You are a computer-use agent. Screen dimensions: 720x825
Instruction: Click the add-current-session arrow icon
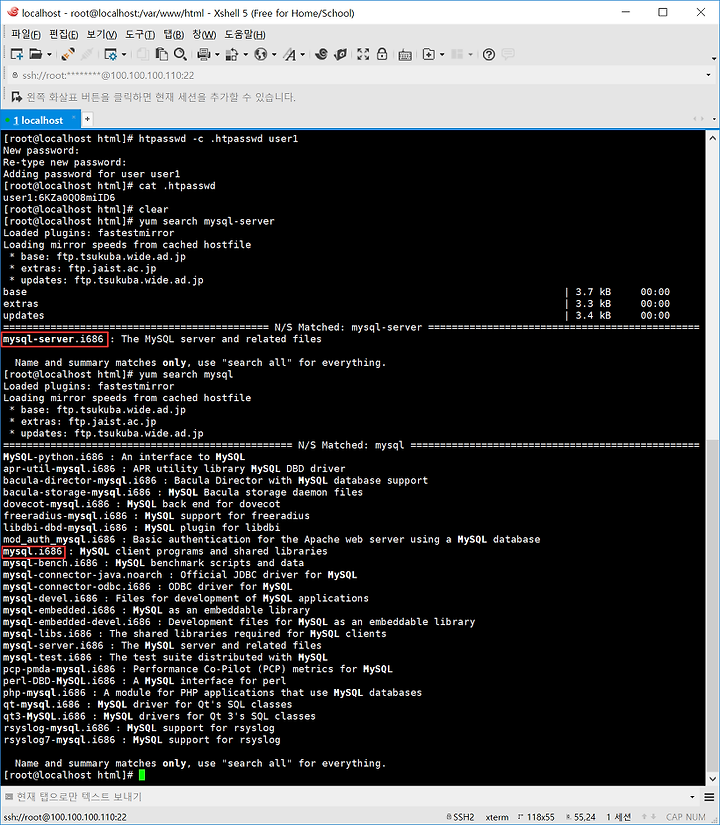[x=17, y=97]
